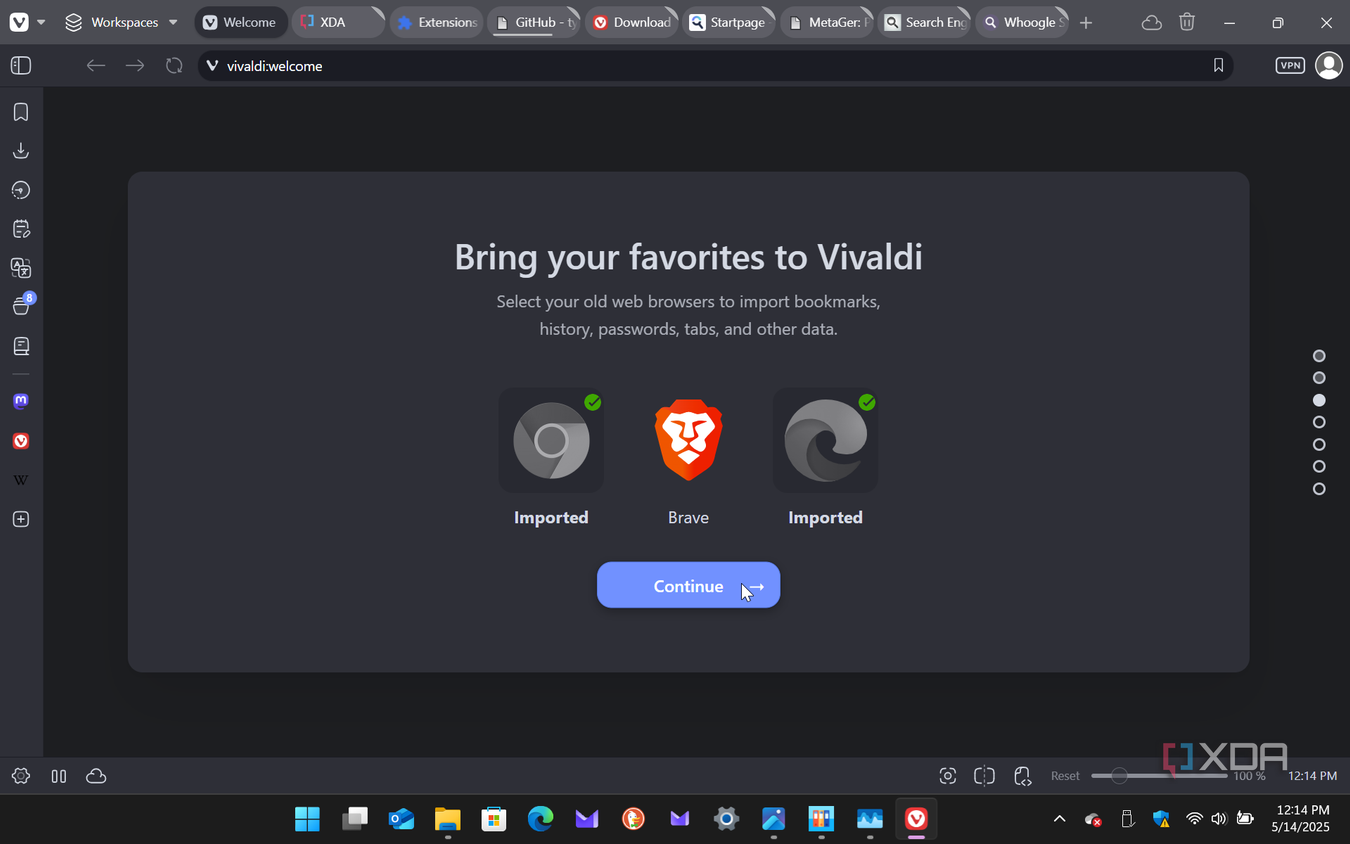Expand the Workspaces dropdown
The image size is (1350, 844).
pyautogui.click(x=121, y=22)
